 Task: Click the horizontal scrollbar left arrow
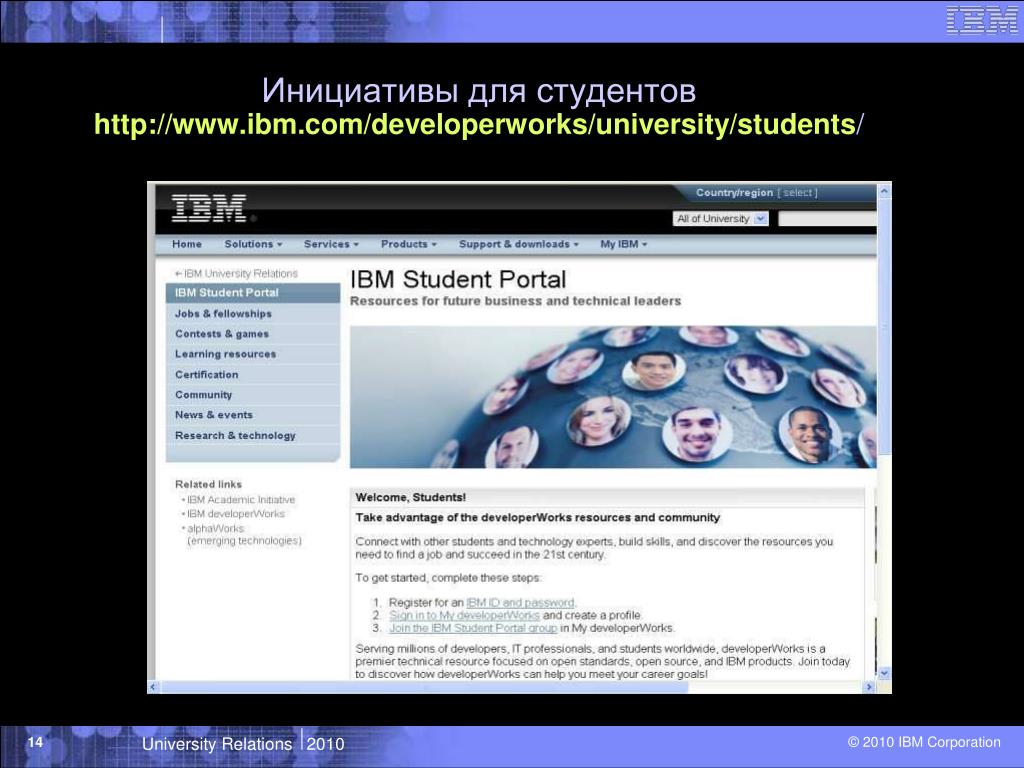click(153, 687)
